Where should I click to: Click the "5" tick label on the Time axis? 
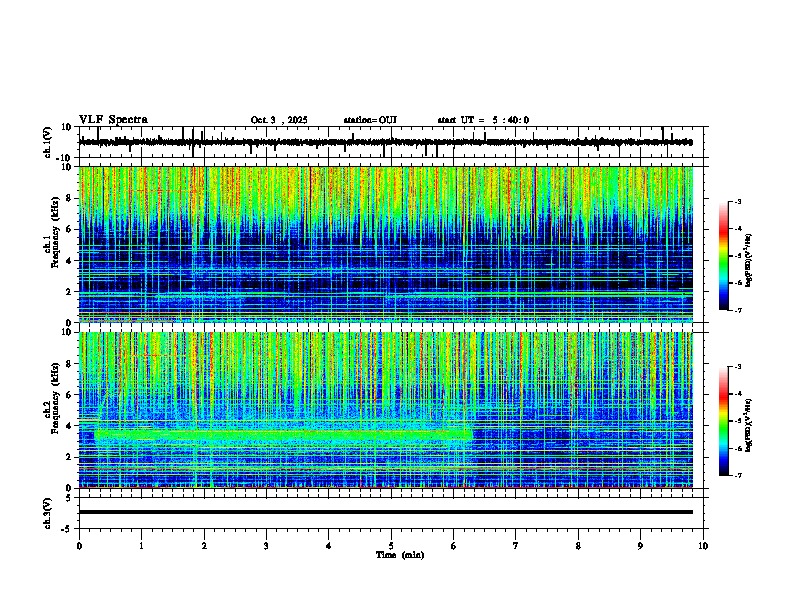point(391,546)
